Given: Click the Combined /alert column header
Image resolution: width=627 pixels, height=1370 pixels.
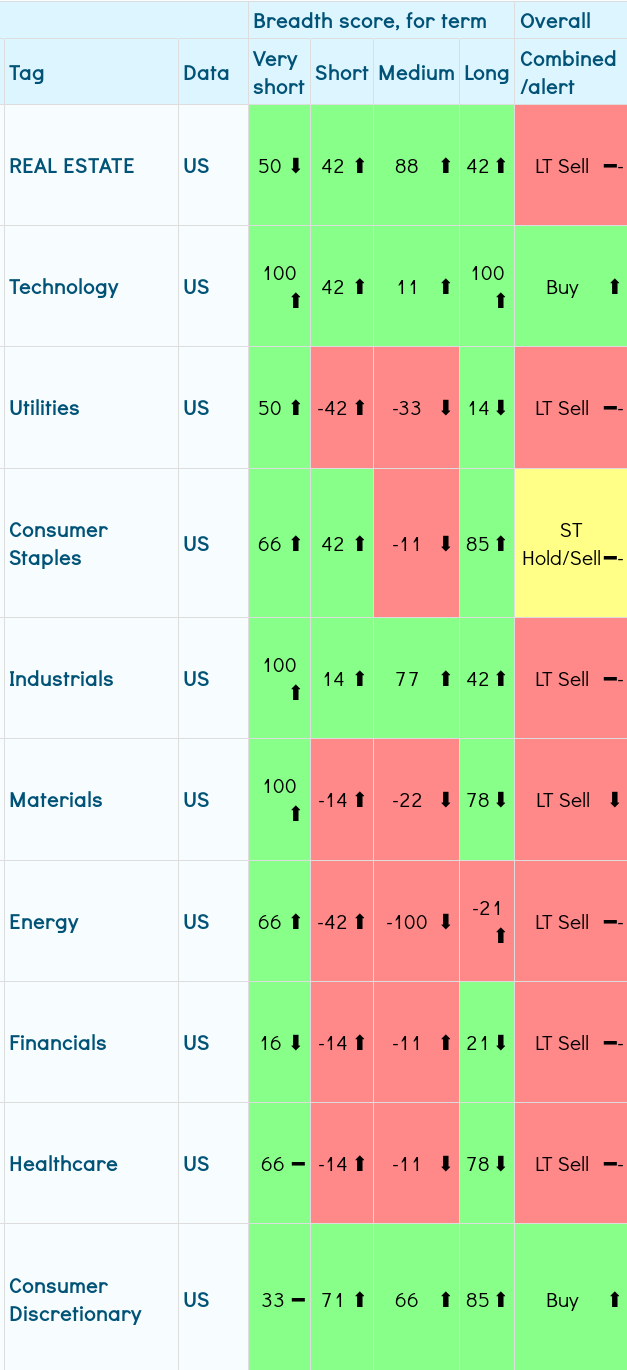Looking at the screenshot, I should (567, 73).
